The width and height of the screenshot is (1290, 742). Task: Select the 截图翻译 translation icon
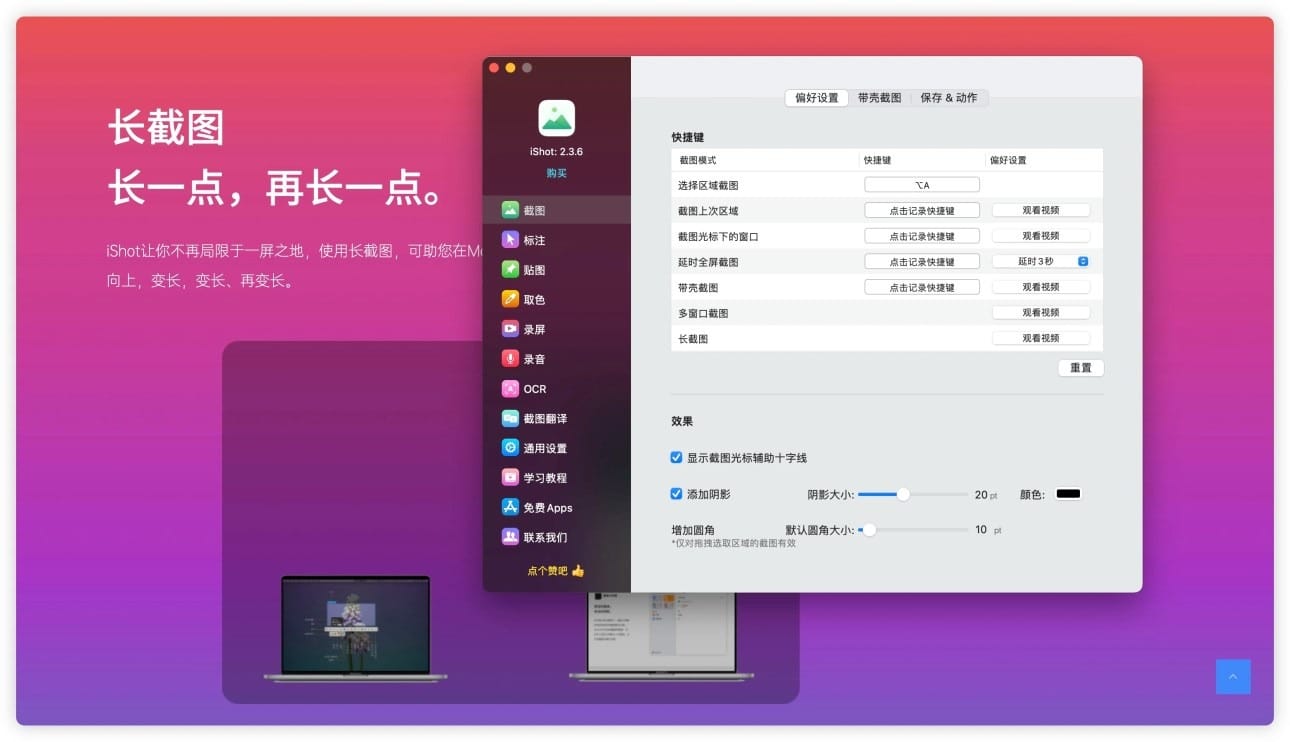(510, 418)
